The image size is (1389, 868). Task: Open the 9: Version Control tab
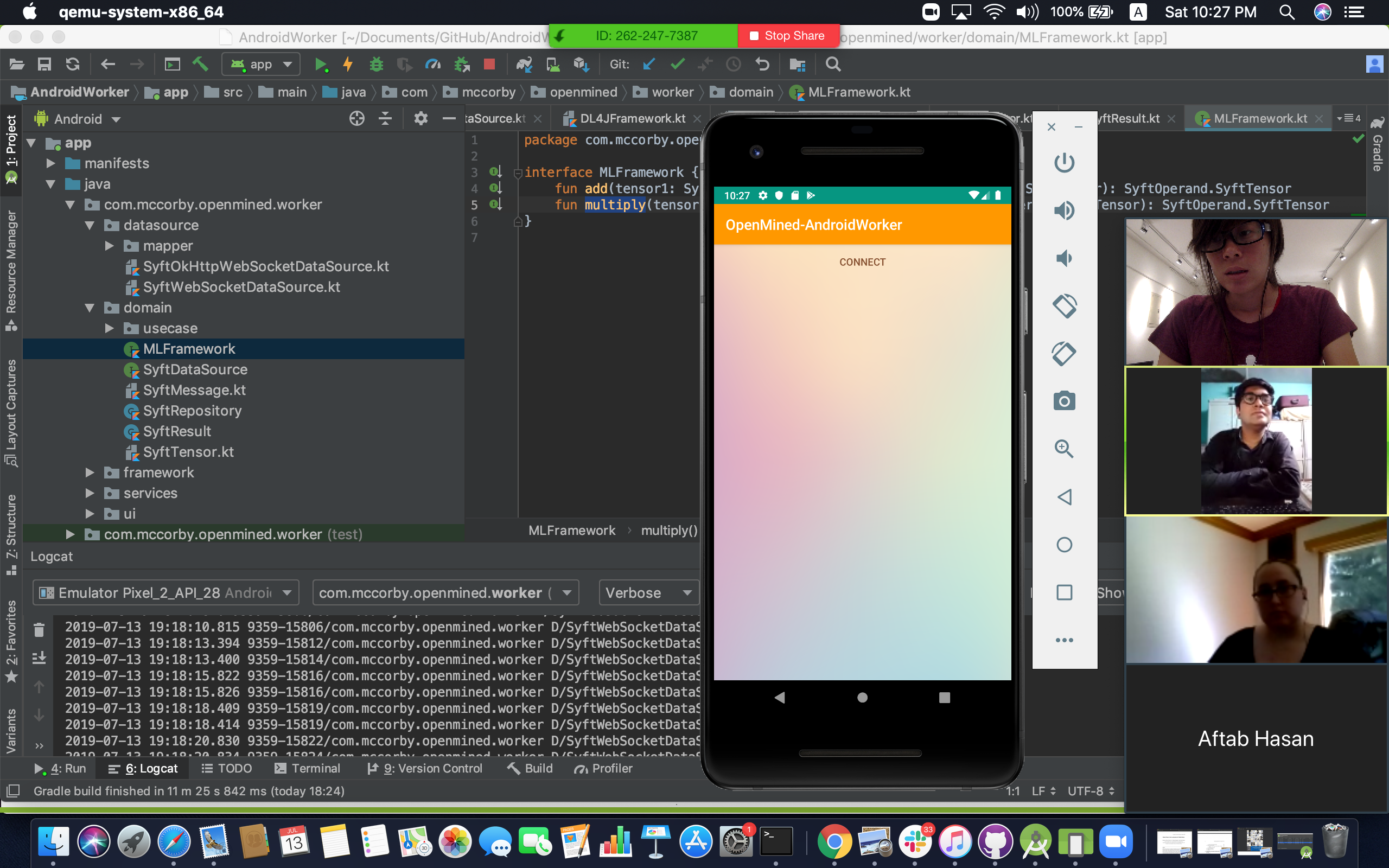point(425,768)
